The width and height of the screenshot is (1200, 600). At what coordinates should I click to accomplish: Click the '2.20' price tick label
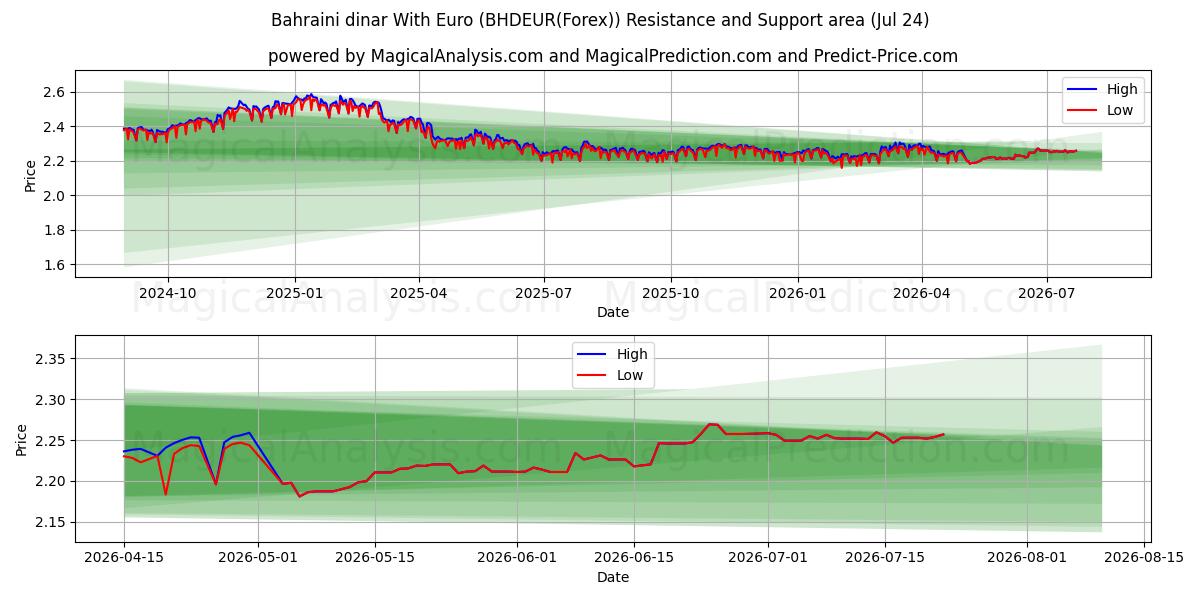click(x=51, y=482)
